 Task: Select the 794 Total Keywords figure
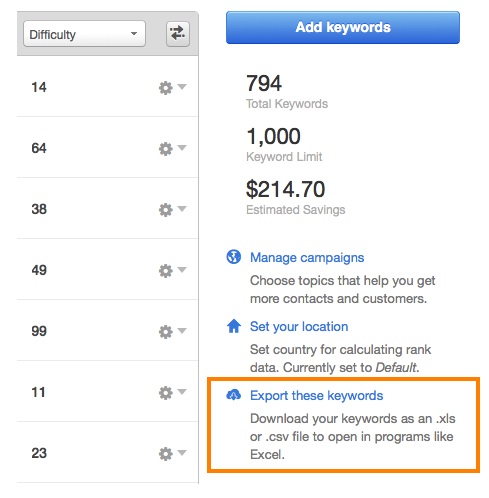264,83
